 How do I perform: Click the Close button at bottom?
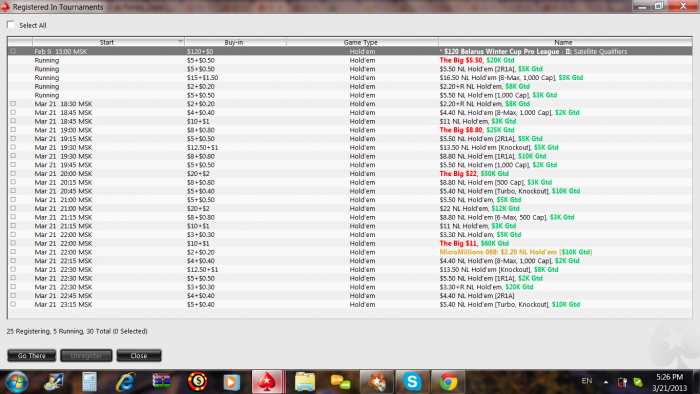[x=139, y=356]
